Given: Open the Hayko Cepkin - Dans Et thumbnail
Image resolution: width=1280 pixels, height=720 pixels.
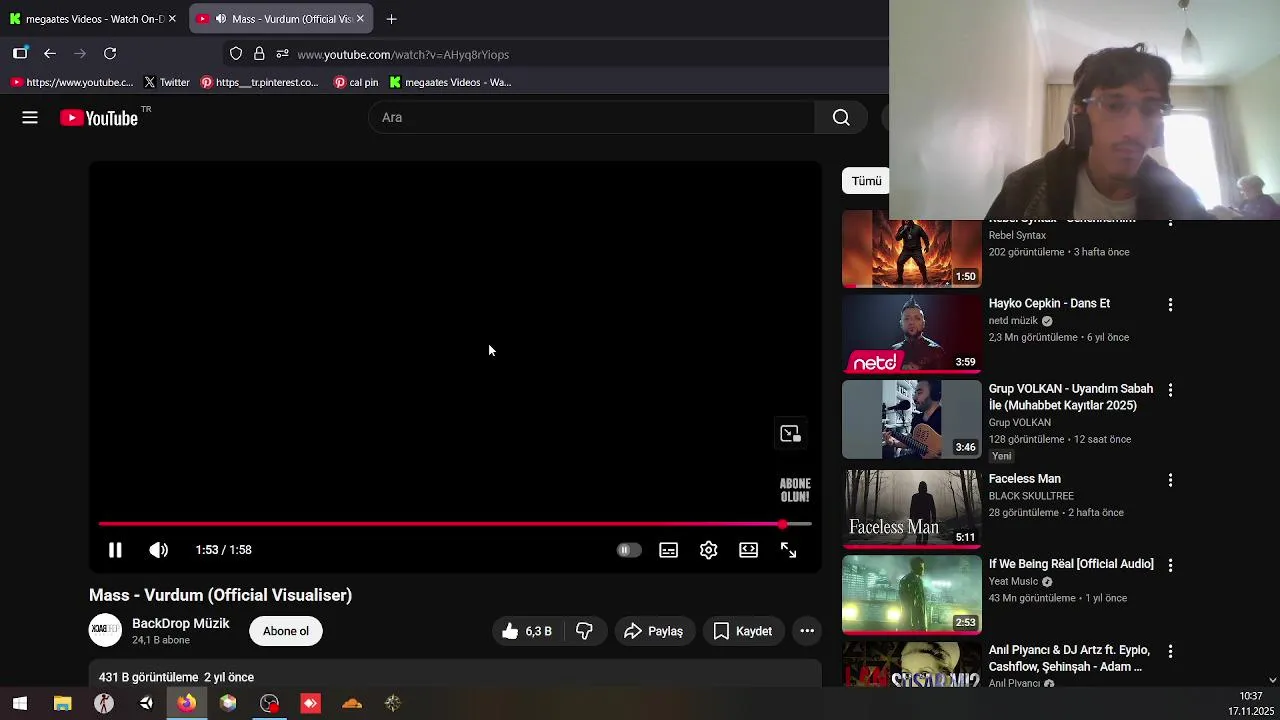Looking at the screenshot, I should [912, 333].
